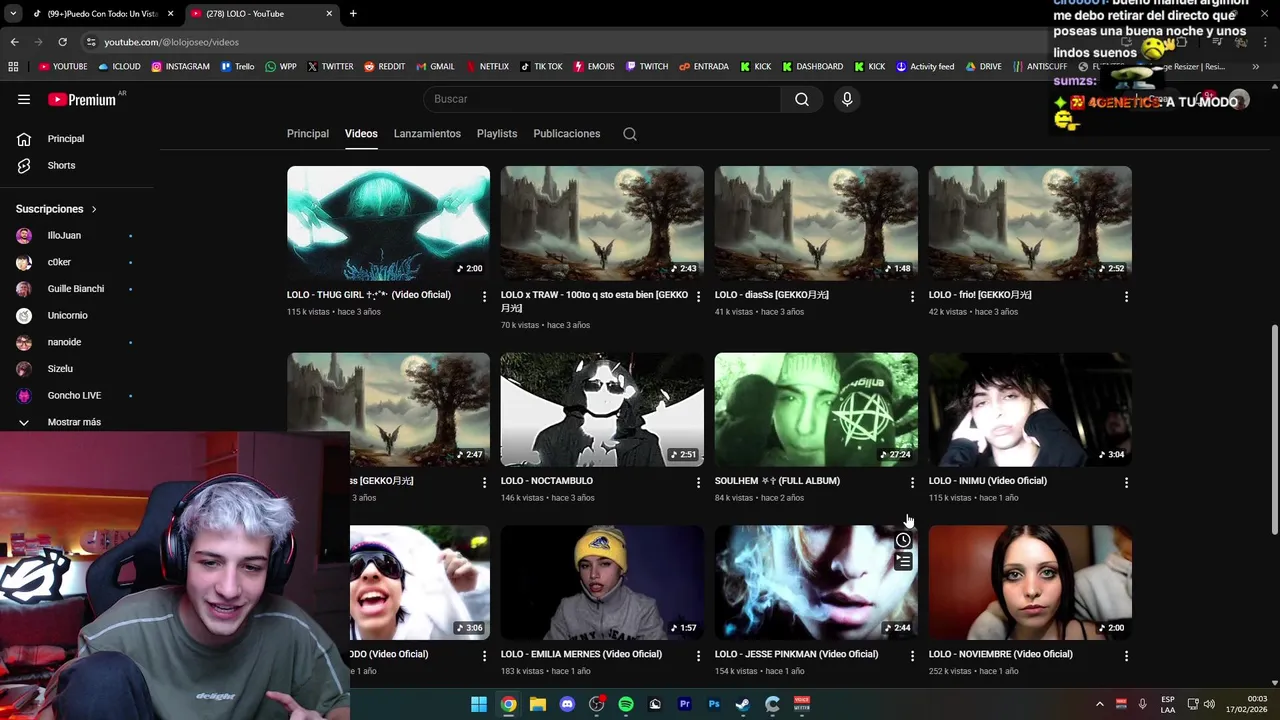This screenshot has width=1280, height=720.
Task: Click Watch later clock icon on JESSE PINKMAN thumbnail
Action: tap(903, 541)
